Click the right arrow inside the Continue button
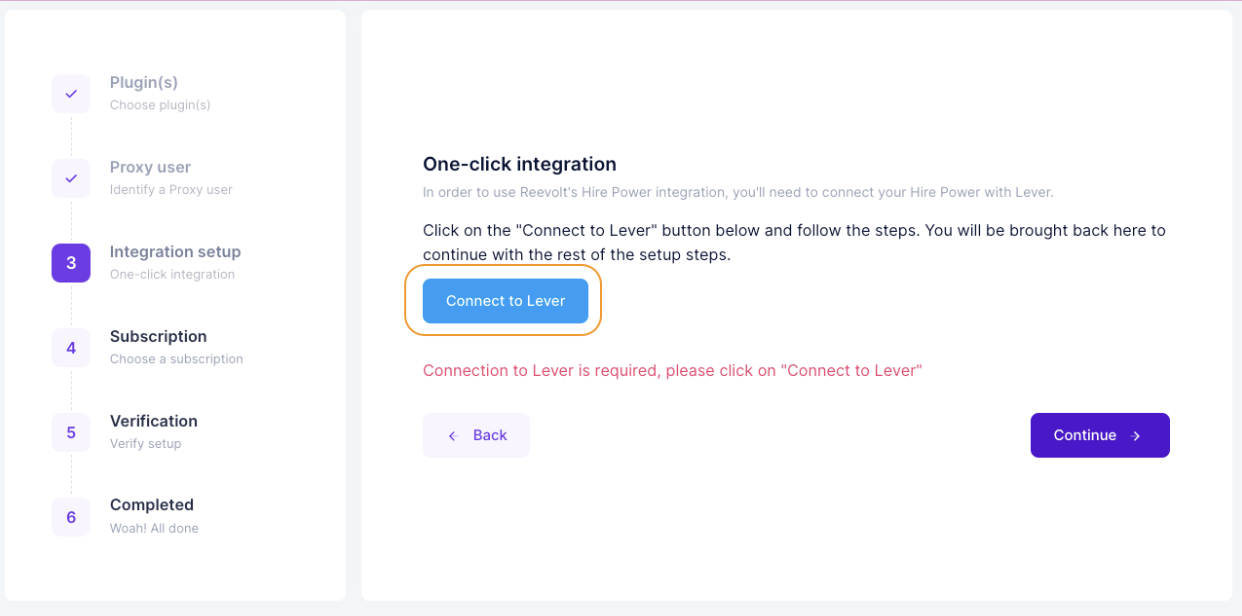This screenshot has height=616, width=1242. tap(1134, 435)
